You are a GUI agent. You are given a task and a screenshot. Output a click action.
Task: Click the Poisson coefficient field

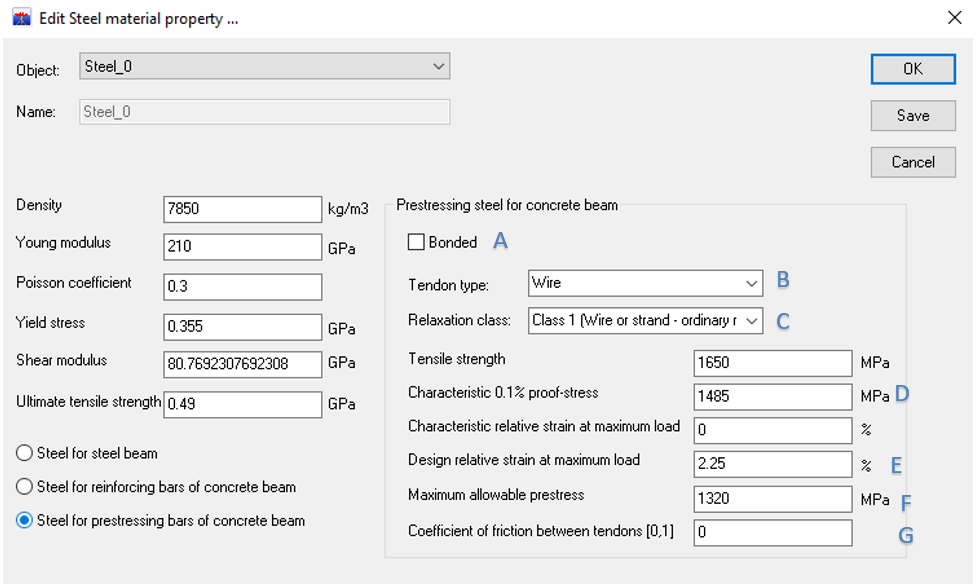point(242,287)
